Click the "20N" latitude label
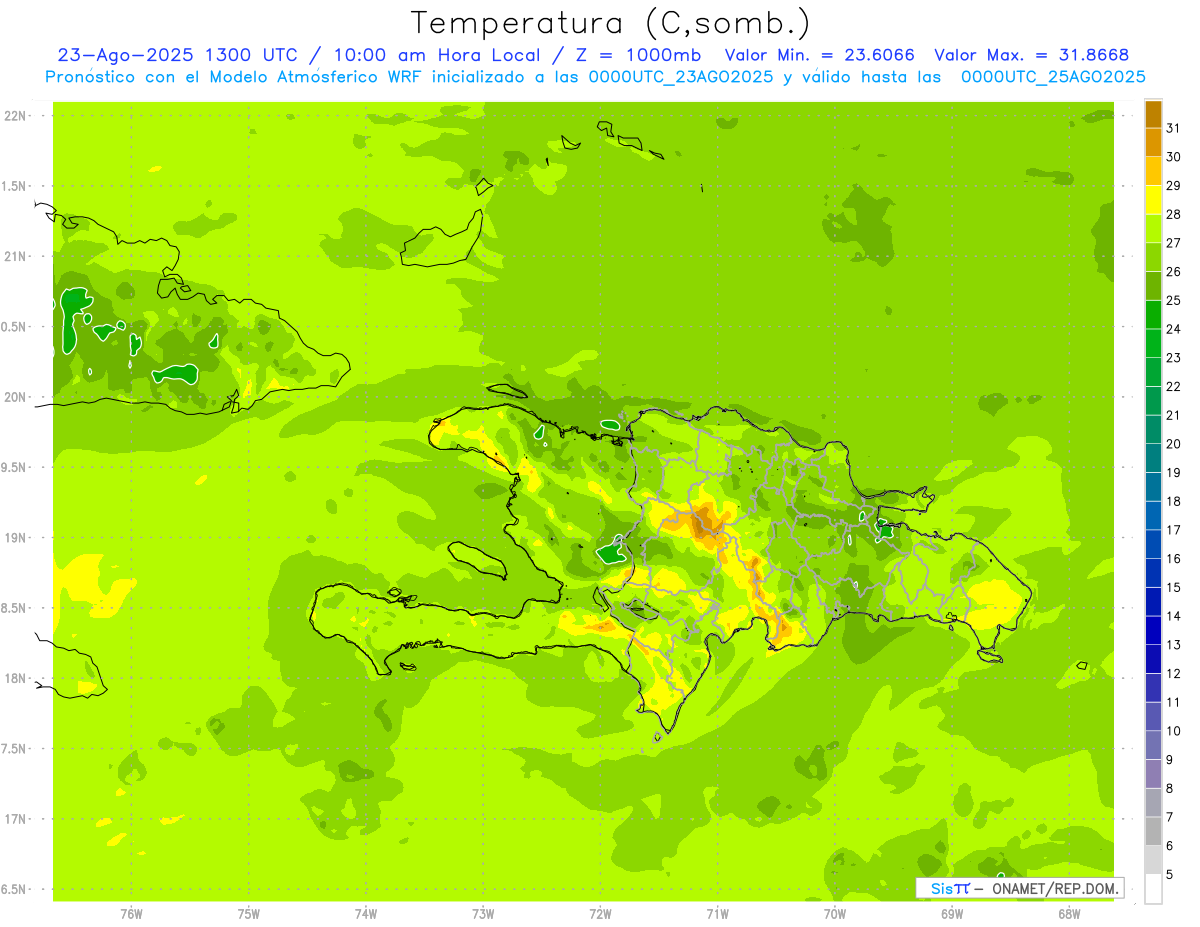 17,397
